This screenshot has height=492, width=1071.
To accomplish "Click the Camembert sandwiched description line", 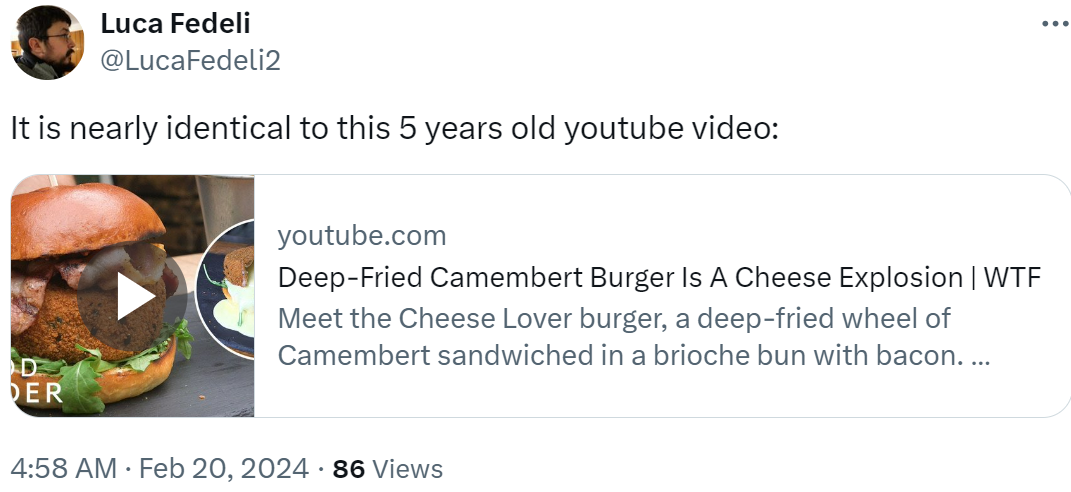I will tap(633, 355).
